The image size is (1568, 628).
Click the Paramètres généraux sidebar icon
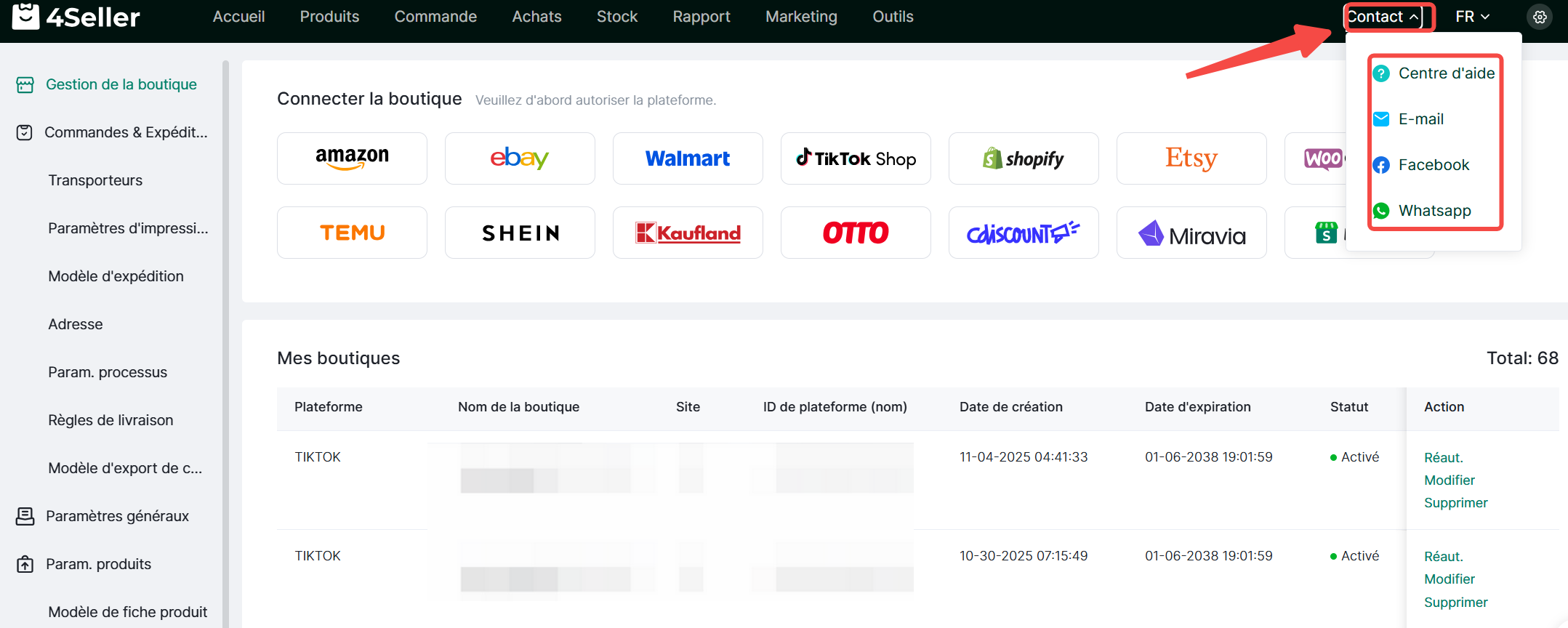tap(25, 516)
